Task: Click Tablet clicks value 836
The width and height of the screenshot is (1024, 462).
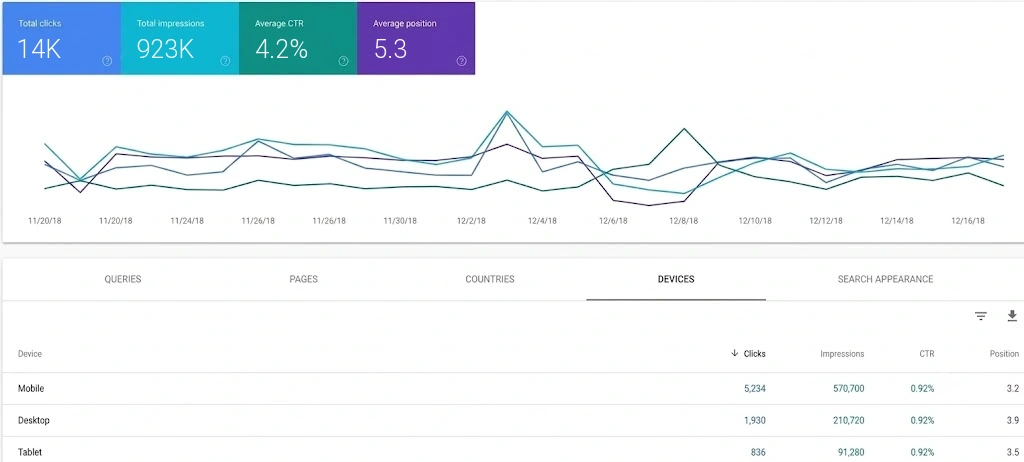Action: pyautogui.click(x=758, y=452)
